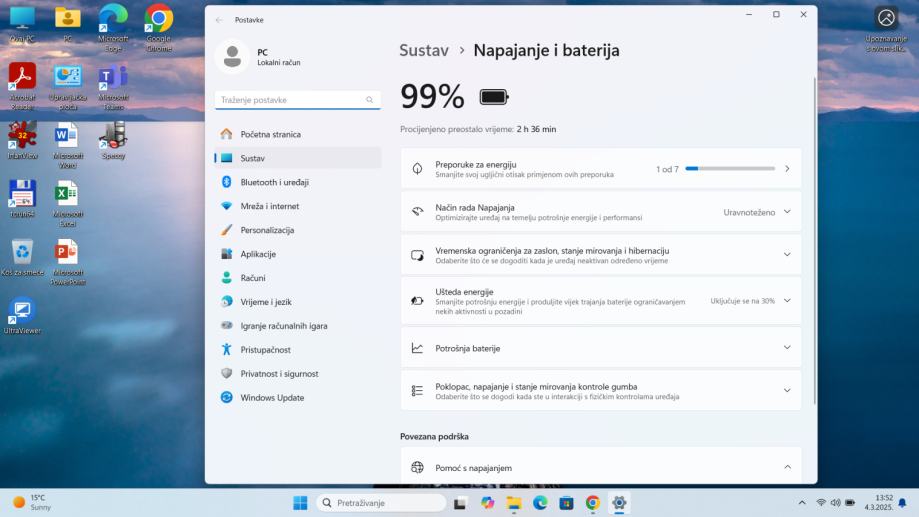Image resolution: width=919 pixels, height=517 pixels.
Task: Open File Explorer from the taskbar
Action: [x=514, y=503]
